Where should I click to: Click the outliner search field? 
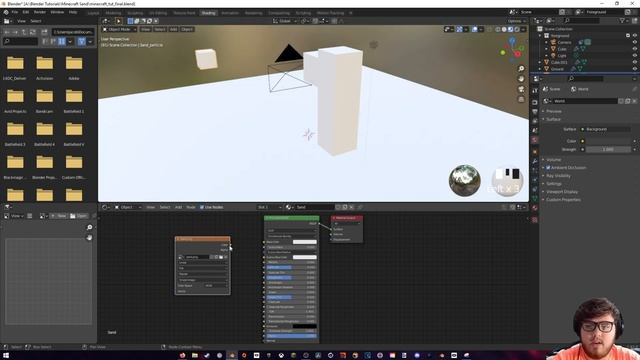click(582, 20)
